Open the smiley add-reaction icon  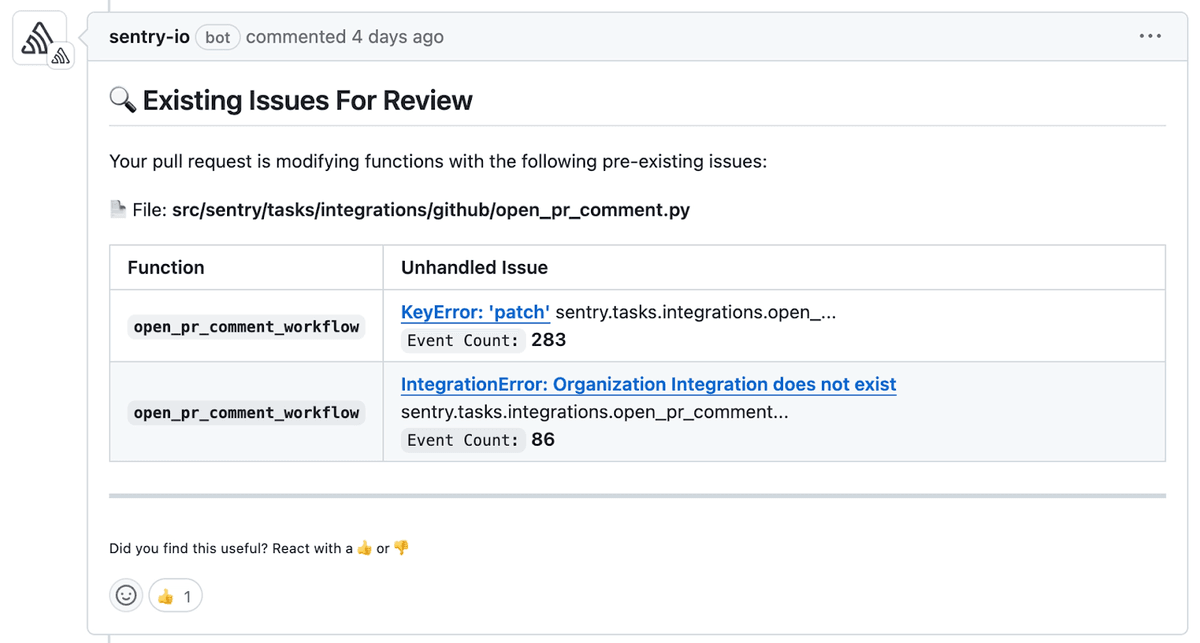tap(126, 595)
